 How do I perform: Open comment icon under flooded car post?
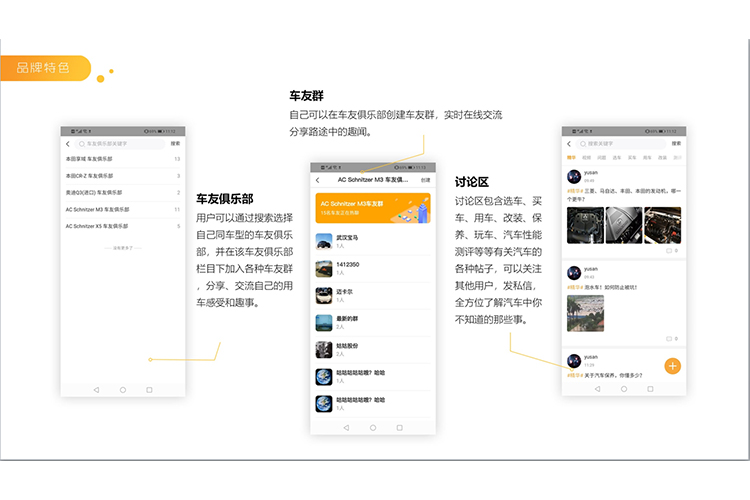tap(669, 339)
